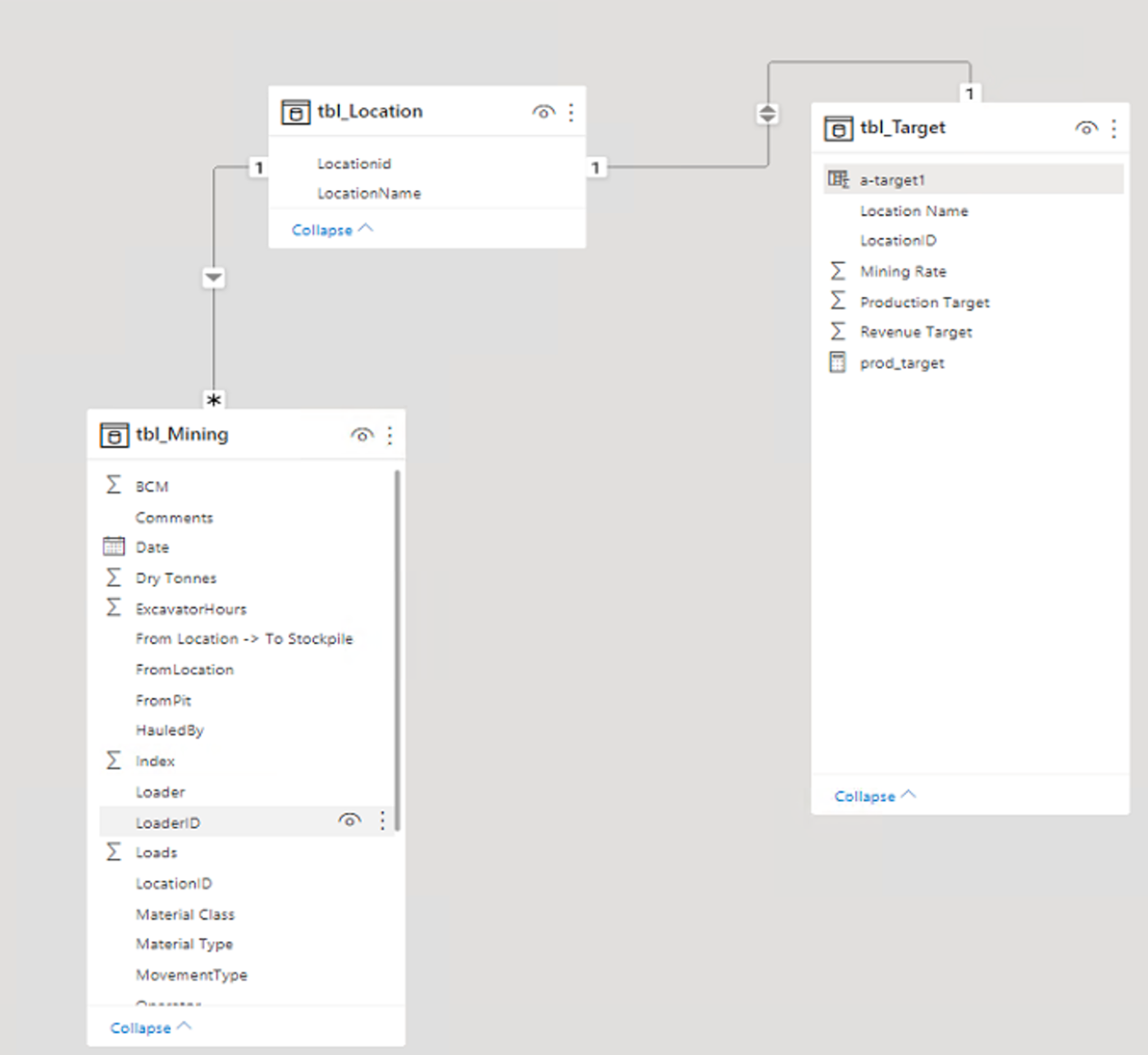Select the Production Target field
The image size is (1148, 1055).
[x=925, y=302]
